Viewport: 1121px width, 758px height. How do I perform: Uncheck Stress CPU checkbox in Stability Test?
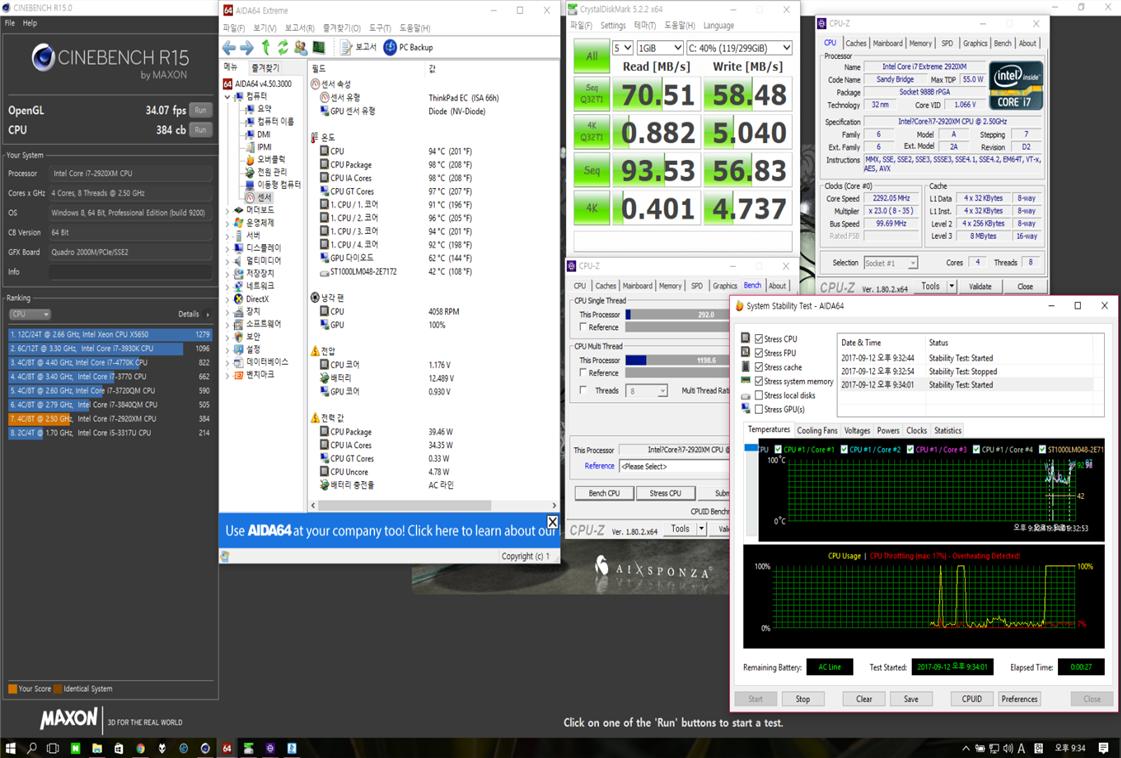[759, 339]
